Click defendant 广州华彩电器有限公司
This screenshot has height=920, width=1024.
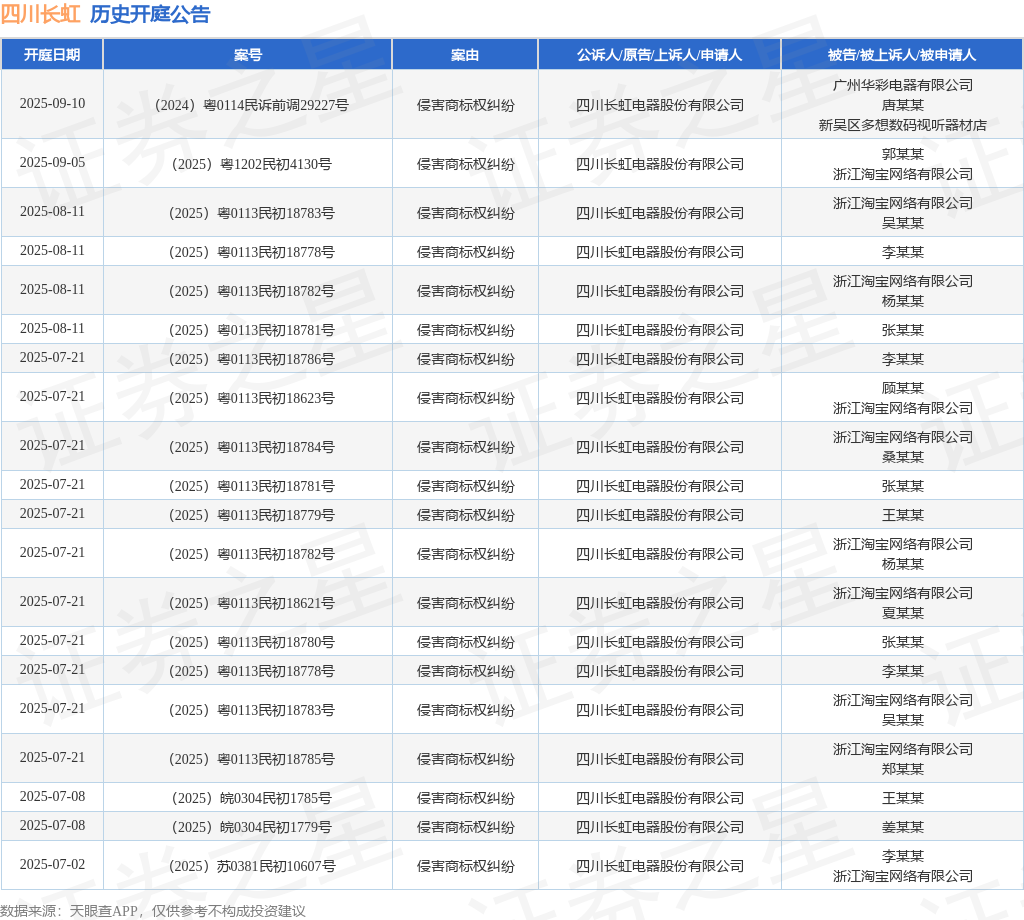click(903, 85)
